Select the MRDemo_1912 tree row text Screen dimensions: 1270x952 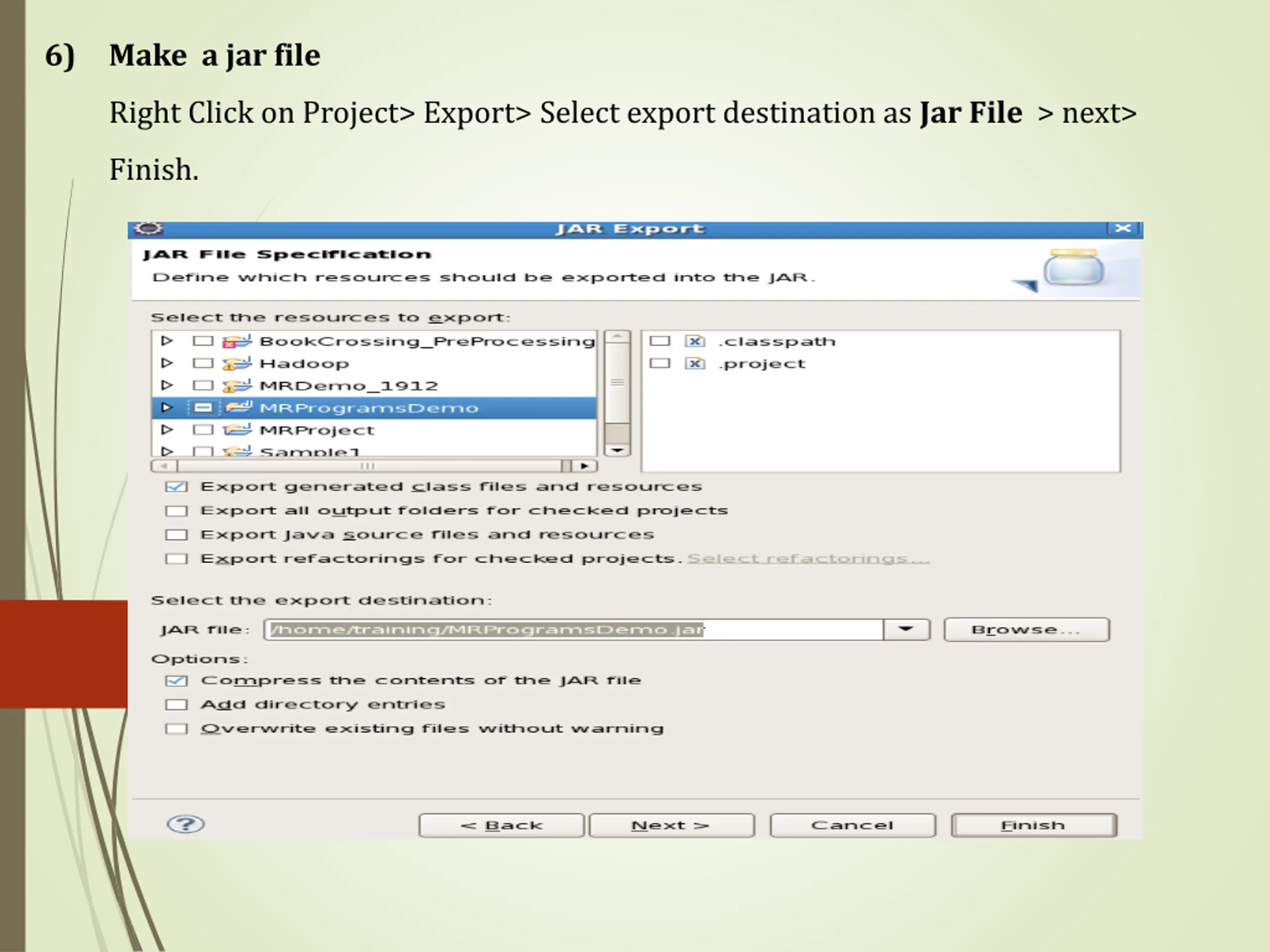pos(348,386)
